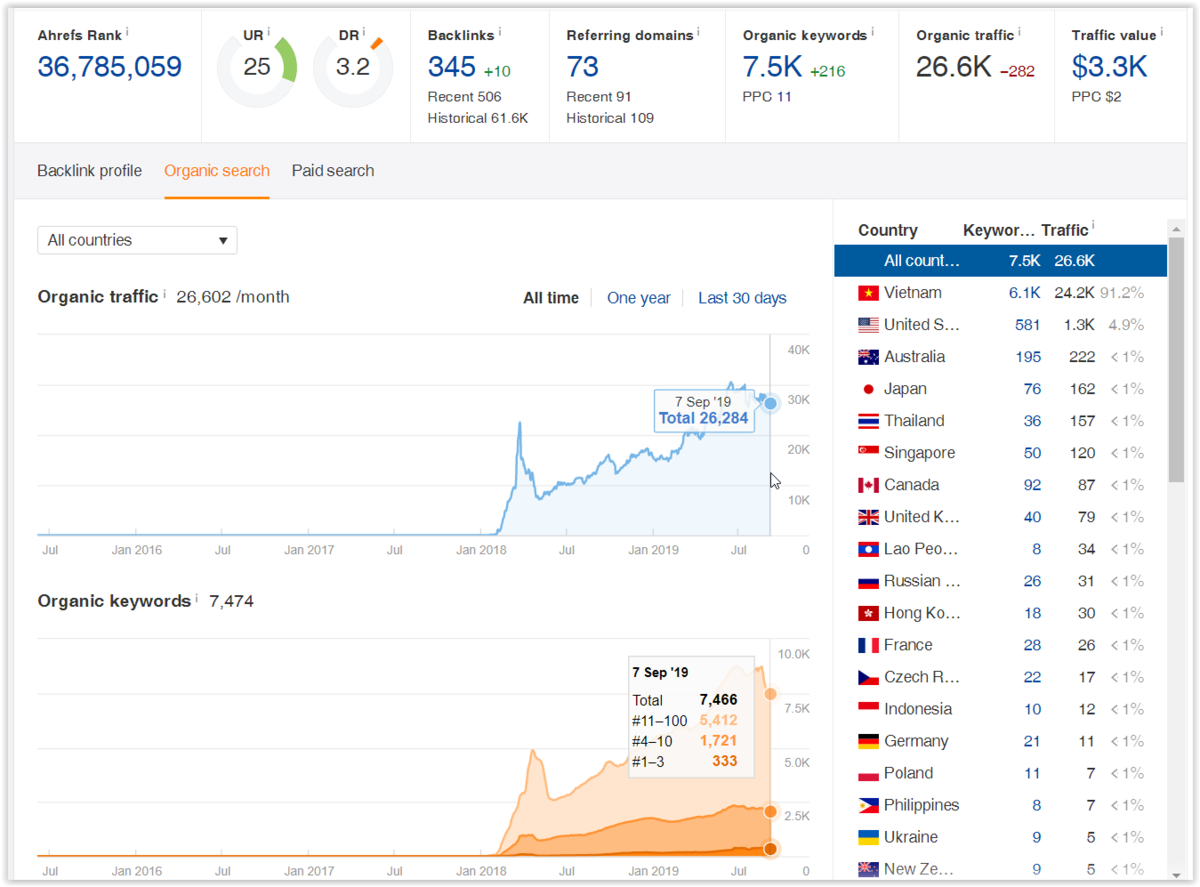Click Vietnam's 6.1K keywords link
This screenshot has width=1200, height=887.
click(x=1025, y=293)
